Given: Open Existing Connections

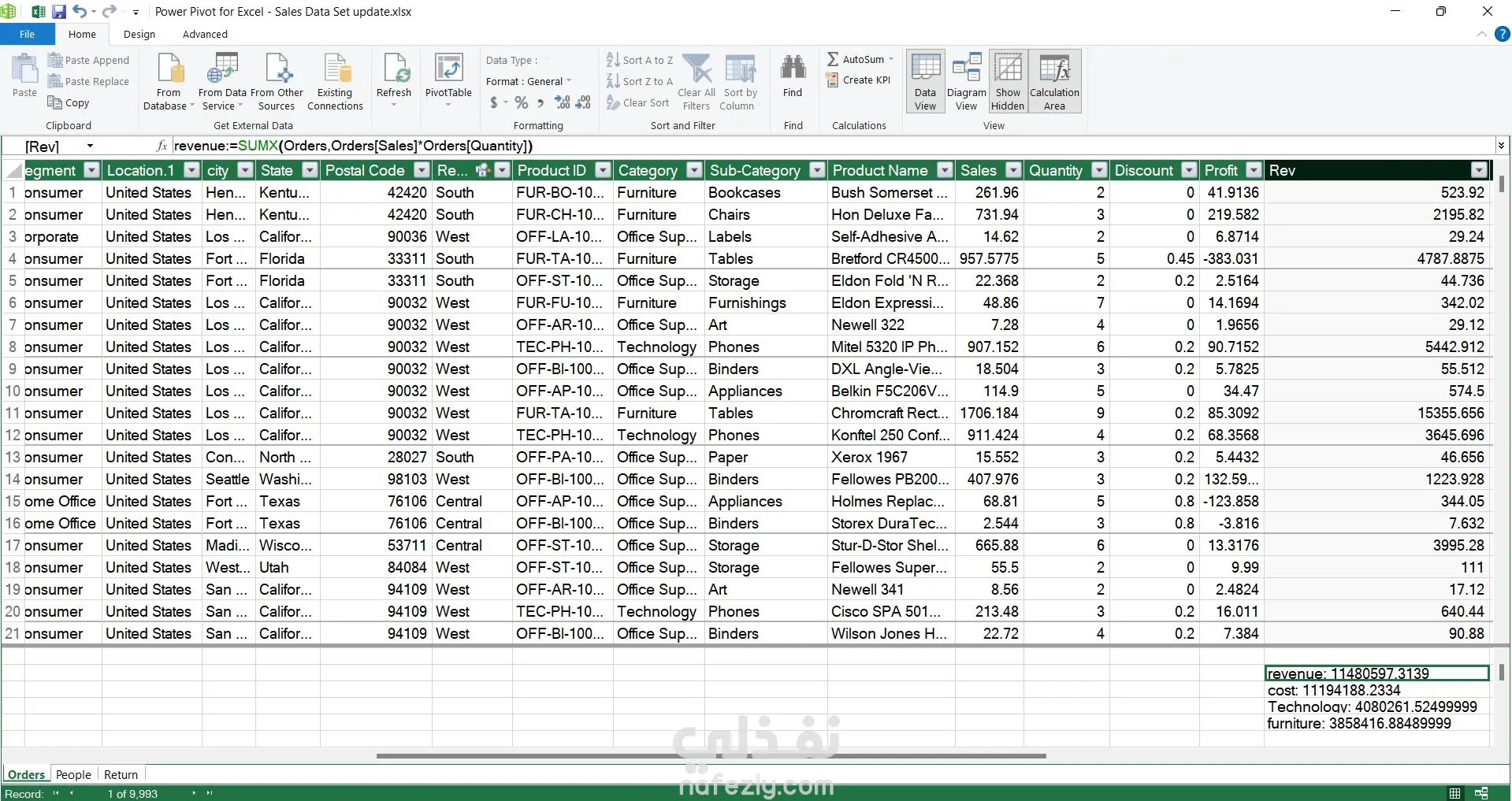Looking at the screenshot, I should (x=336, y=82).
